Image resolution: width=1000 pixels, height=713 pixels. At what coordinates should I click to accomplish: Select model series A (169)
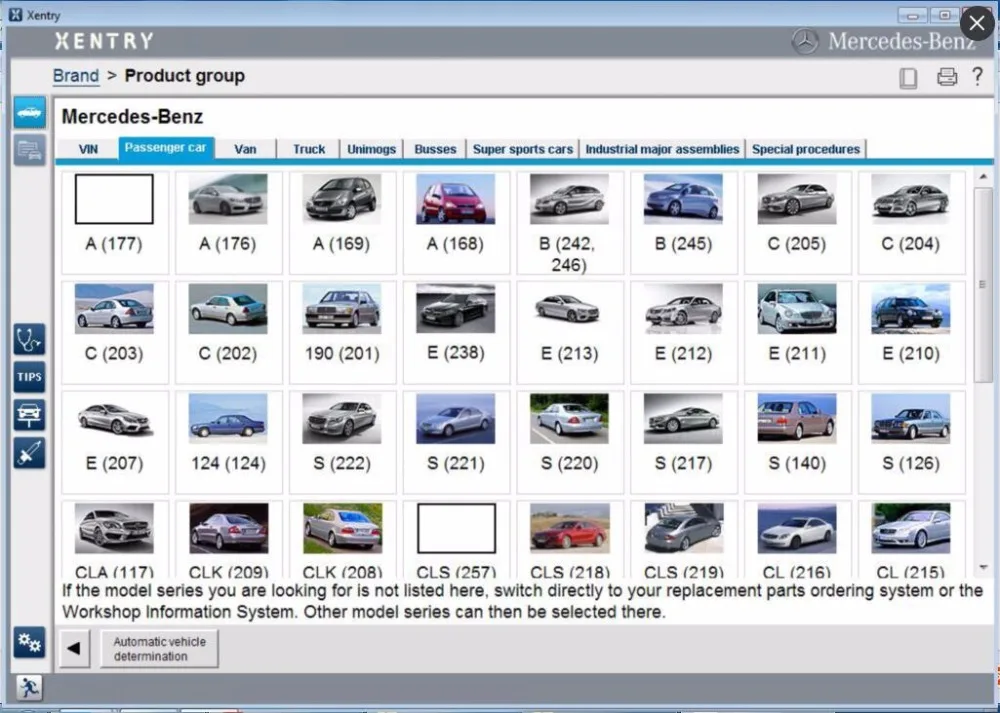pyautogui.click(x=342, y=223)
